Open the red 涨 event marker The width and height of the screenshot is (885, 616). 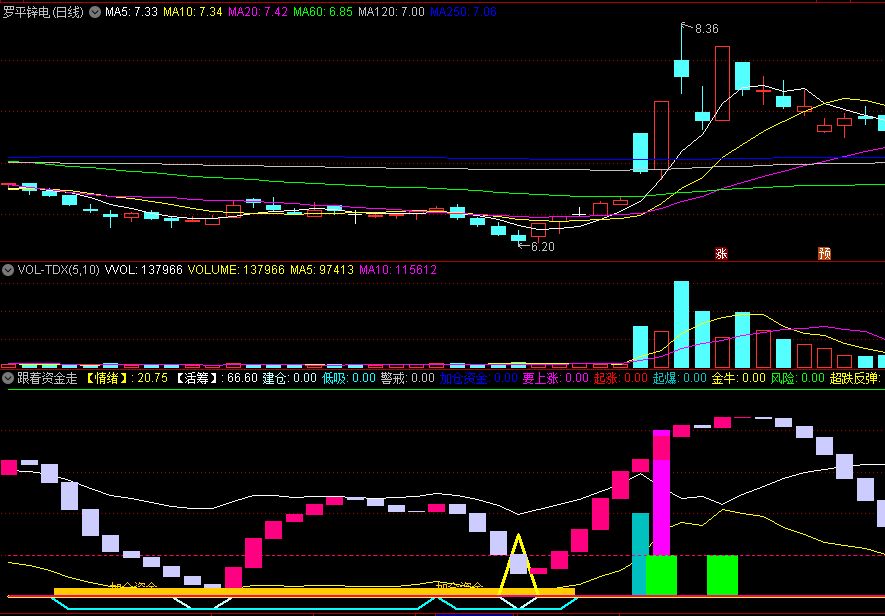click(721, 254)
